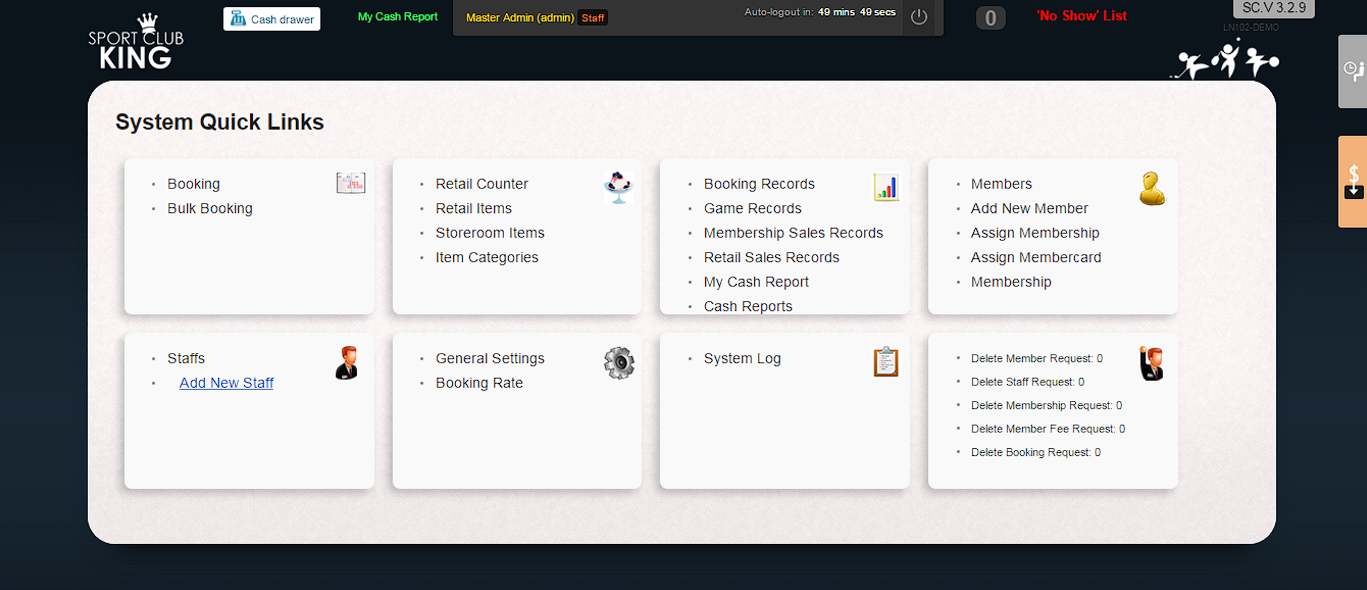Click the Add New Staff link
Screen dimensions: 1367x590
226,383
